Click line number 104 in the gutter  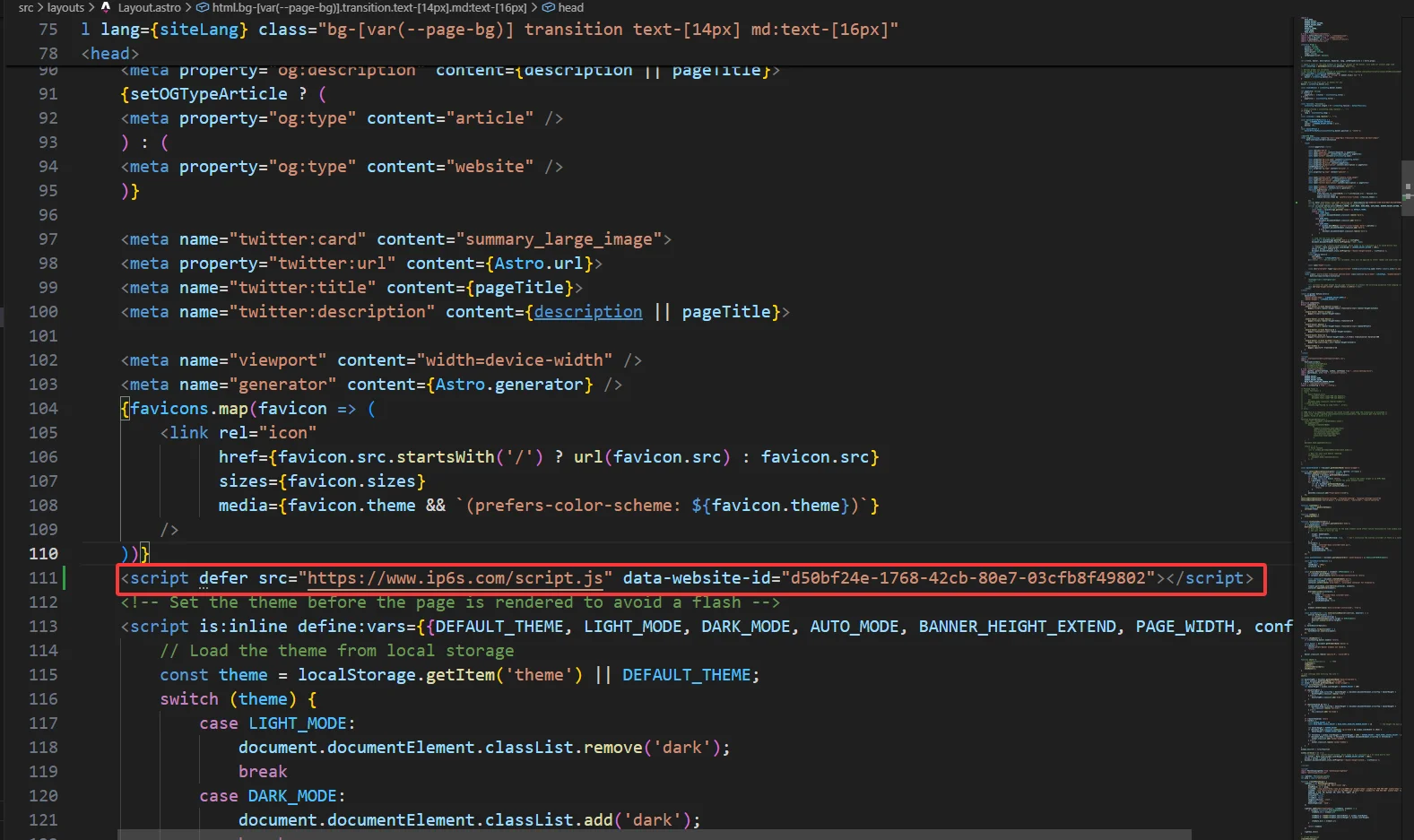tap(43, 409)
